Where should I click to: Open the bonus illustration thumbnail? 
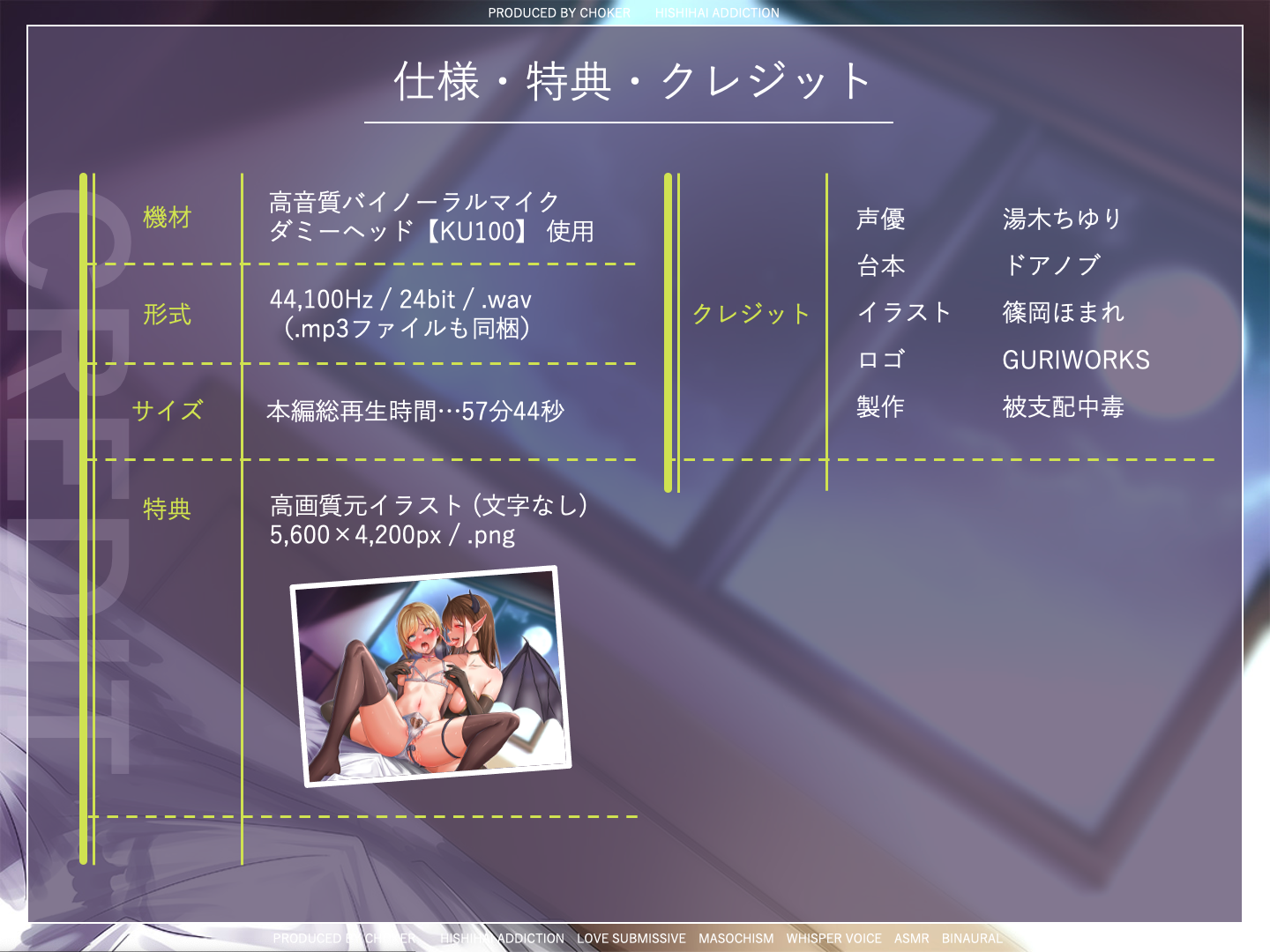coord(430,676)
